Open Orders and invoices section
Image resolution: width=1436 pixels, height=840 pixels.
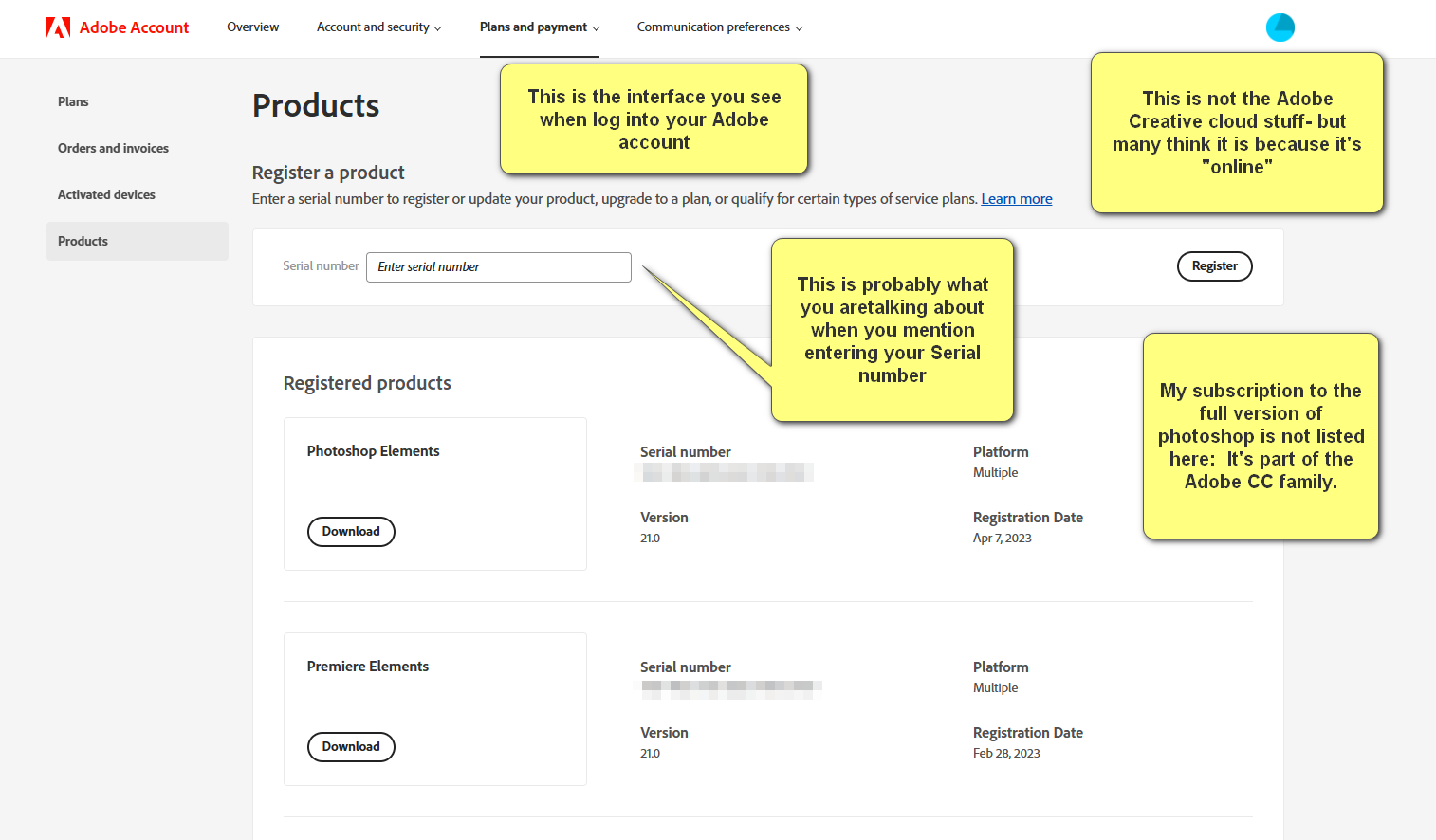pos(113,148)
